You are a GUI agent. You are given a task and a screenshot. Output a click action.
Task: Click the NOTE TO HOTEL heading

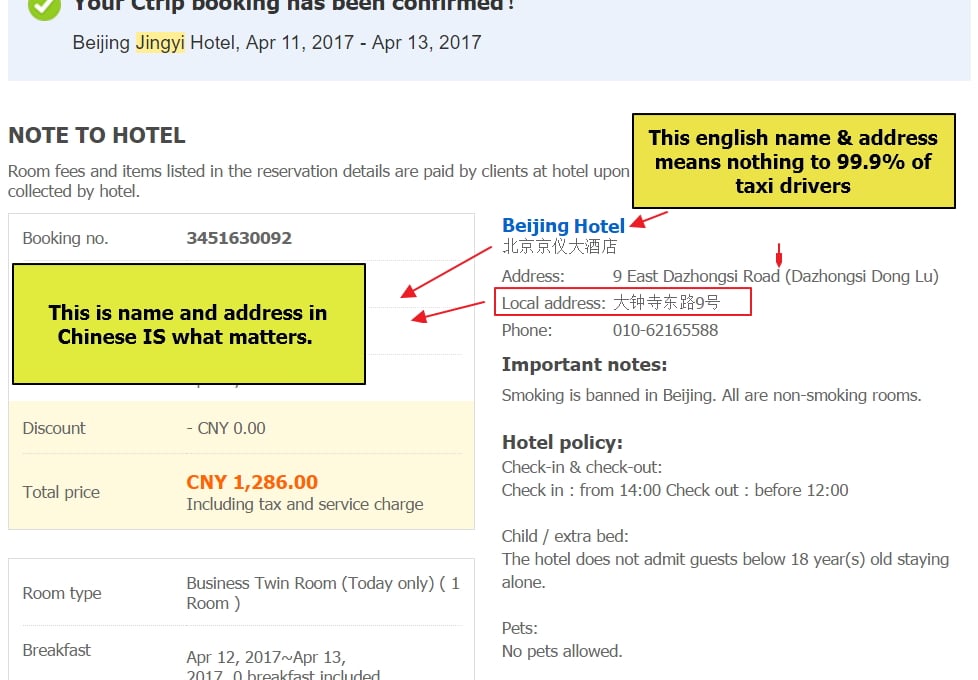click(97, 135)
